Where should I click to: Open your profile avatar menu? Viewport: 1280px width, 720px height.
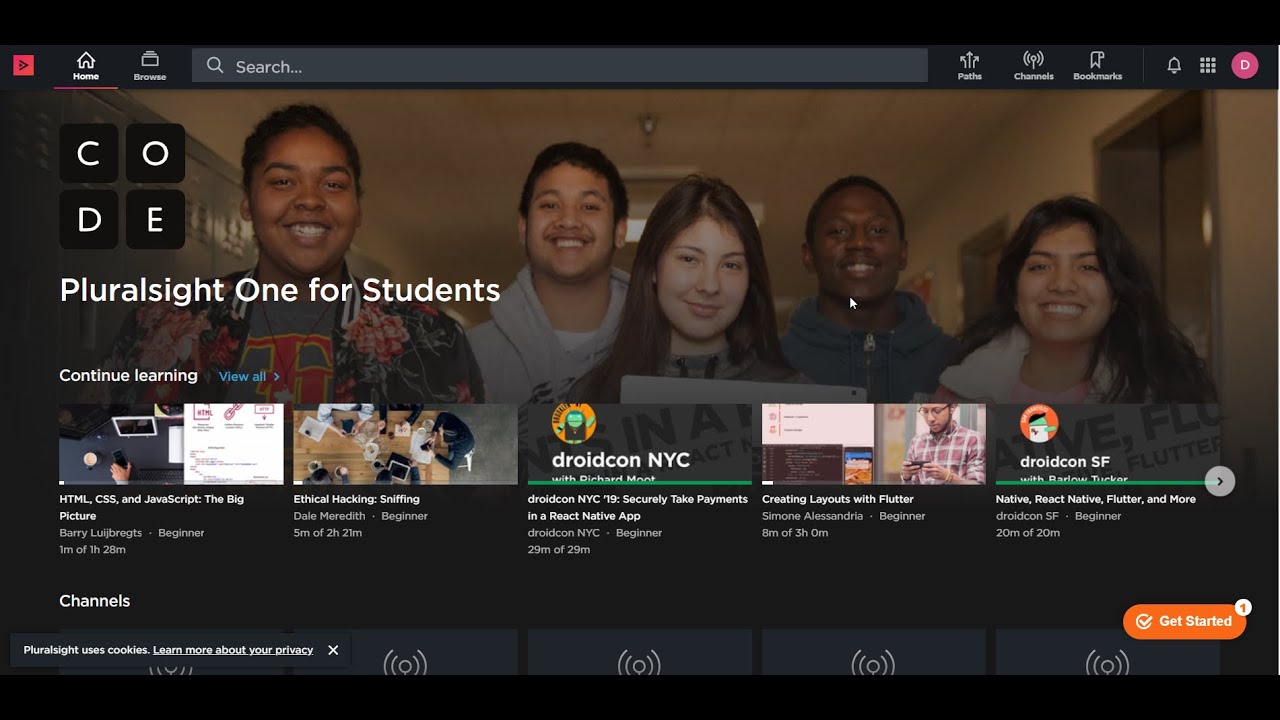1244,64
